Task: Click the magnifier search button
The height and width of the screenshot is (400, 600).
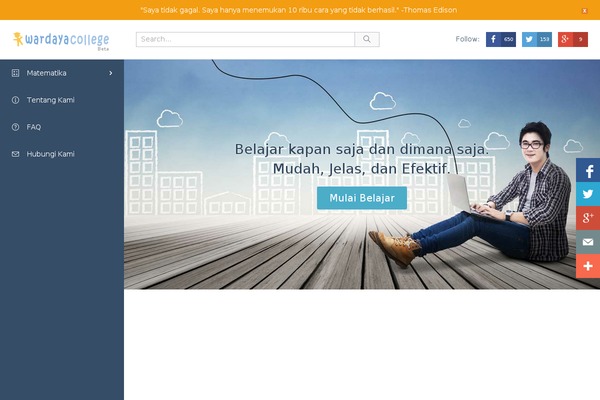Action: click(367, 39)
